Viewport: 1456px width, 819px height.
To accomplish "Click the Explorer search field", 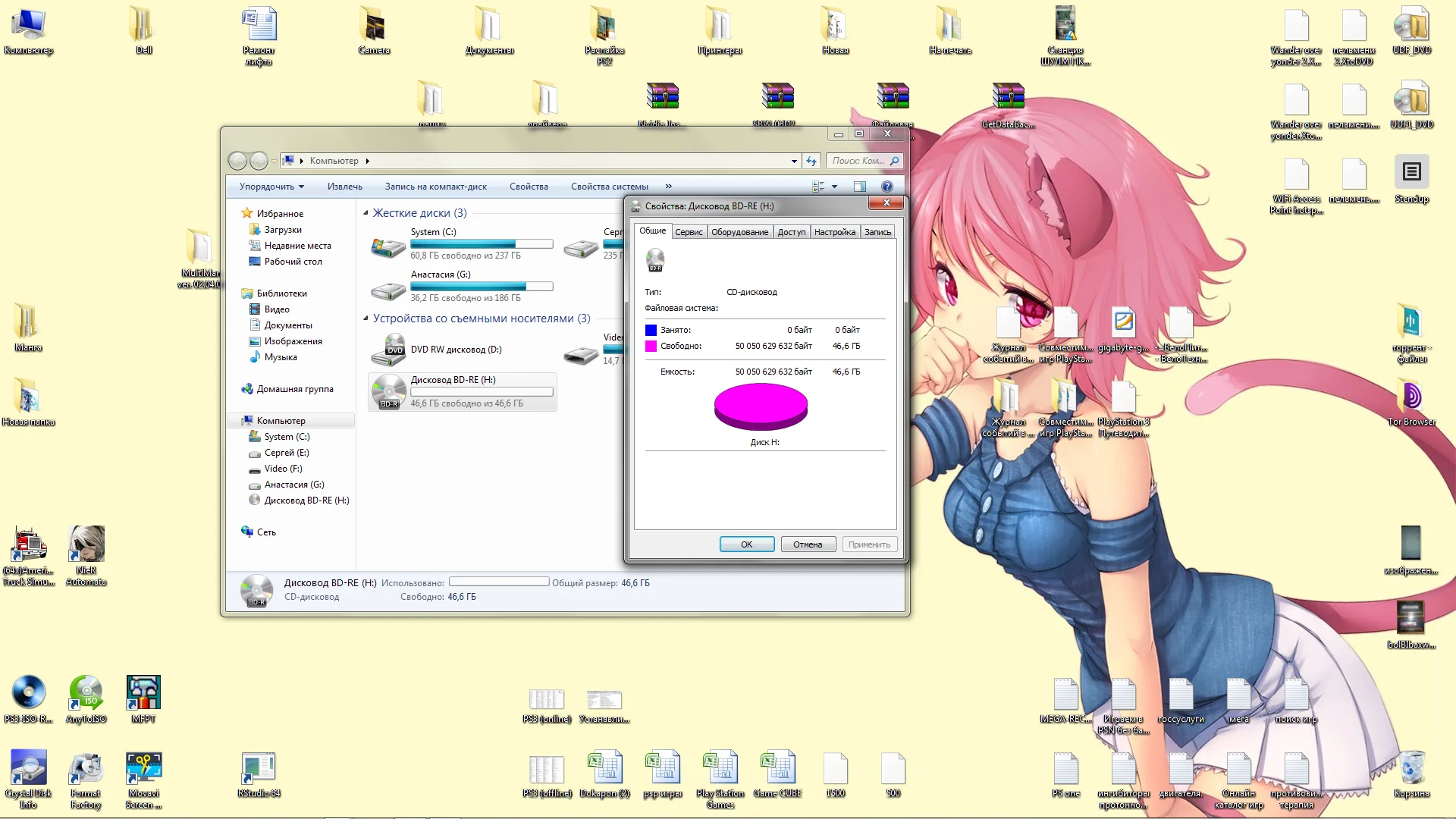I will tap(858, 161).
